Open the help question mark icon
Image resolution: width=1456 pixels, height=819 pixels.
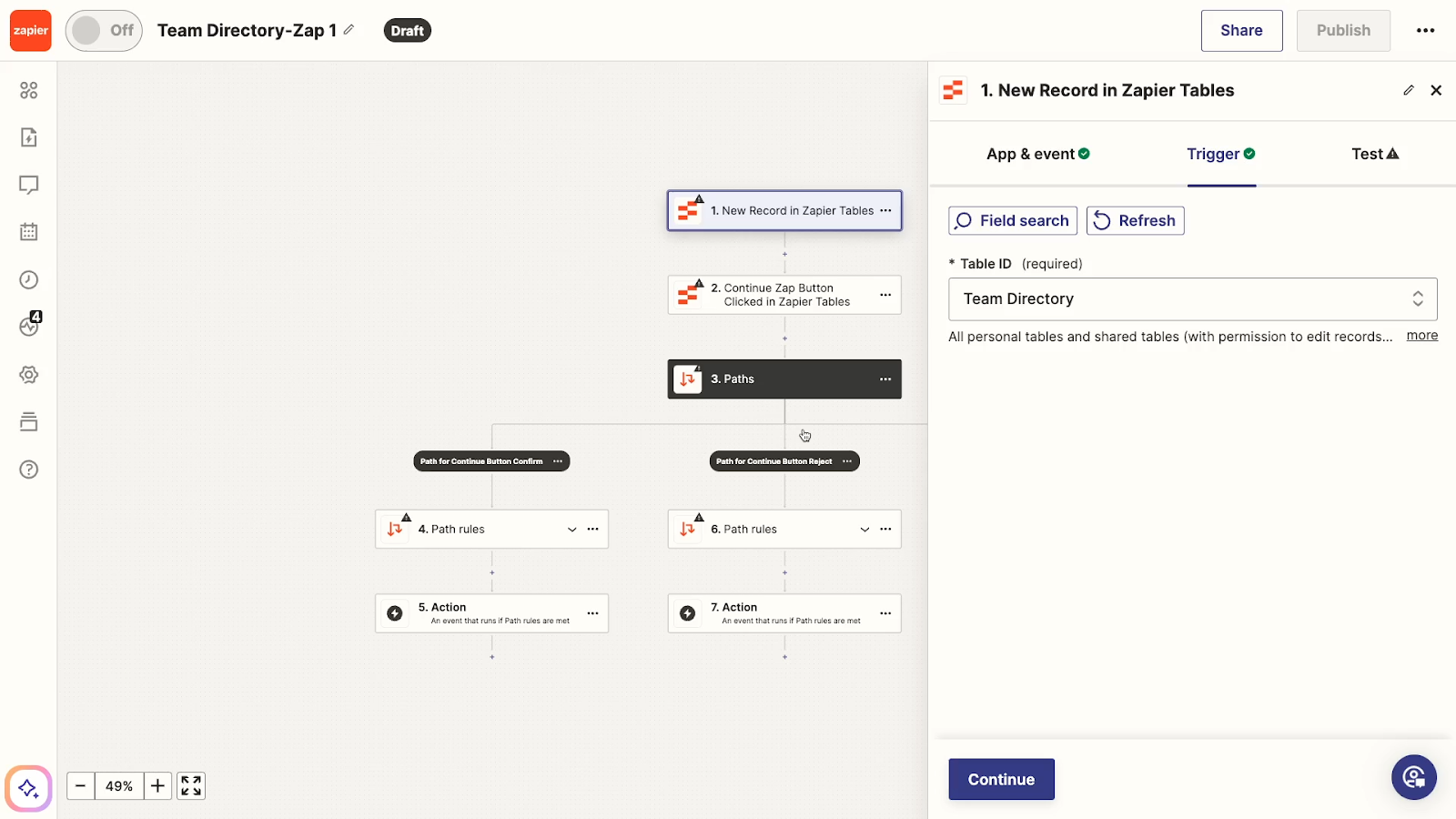[x=29, y=470]
